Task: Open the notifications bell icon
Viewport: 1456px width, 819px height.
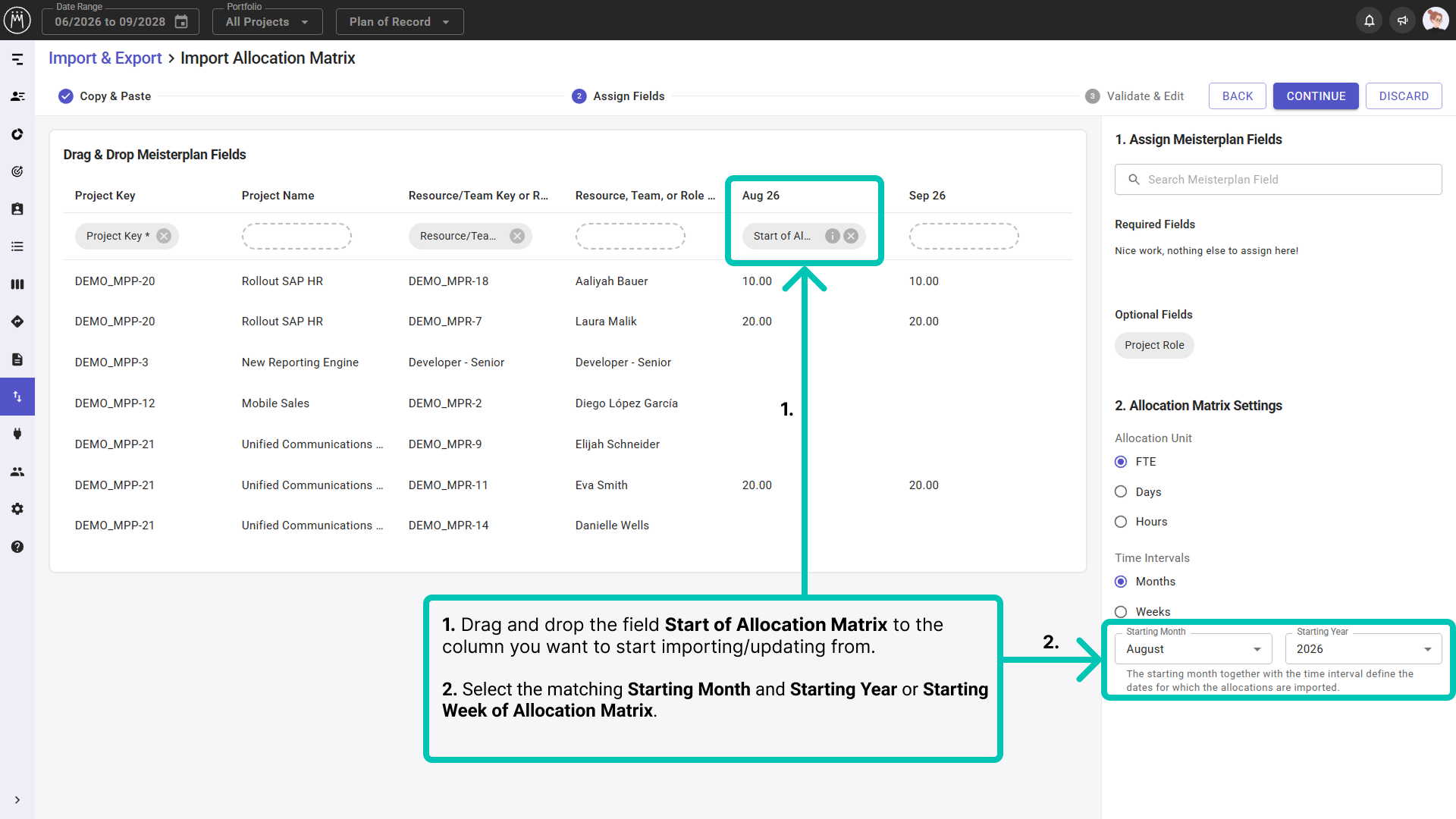Action: point(1369,20)
